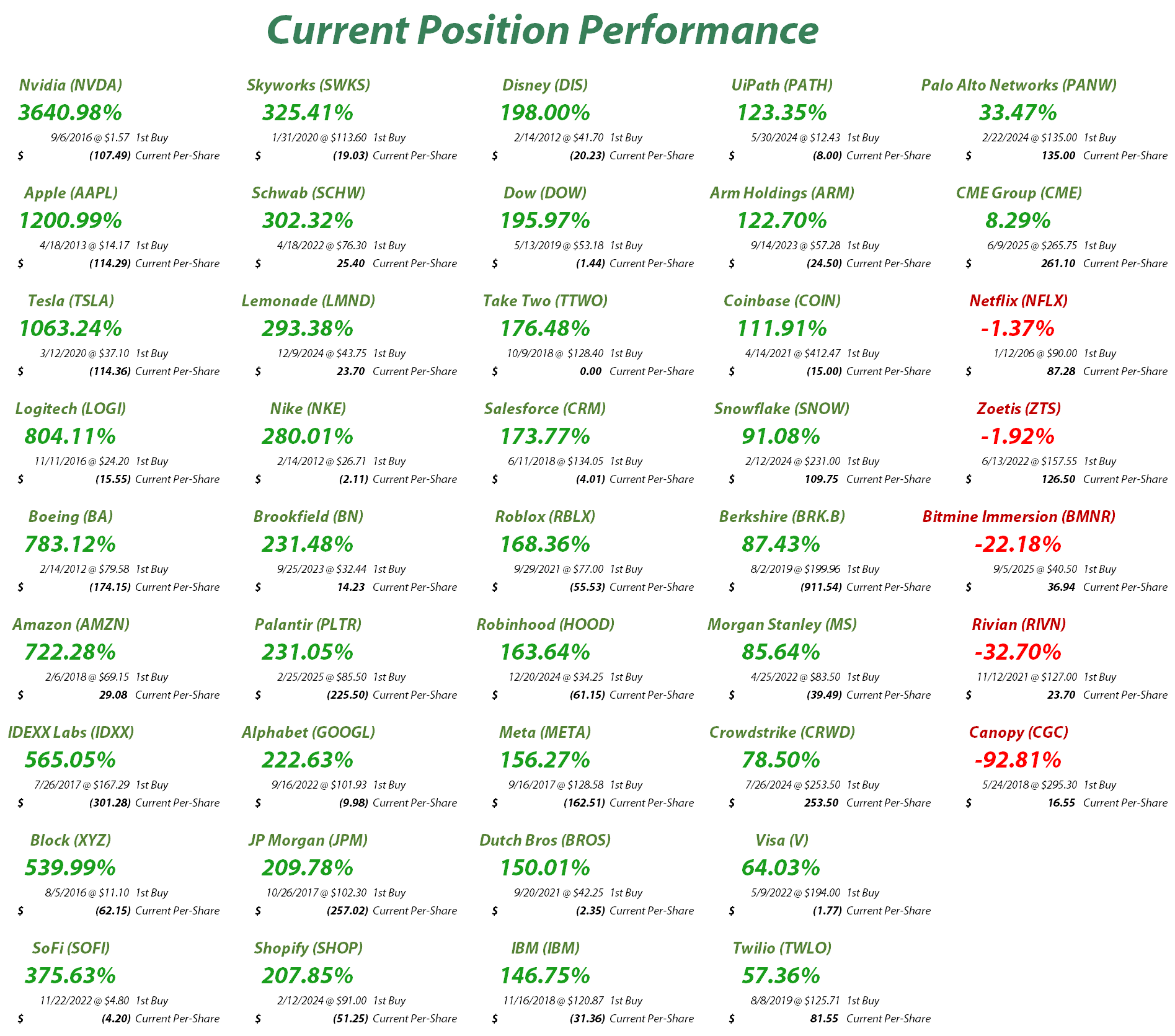The height and width of the screenshot is (1036, 1175).
Task: Click Netflix's -1.37% loss figure
Action: (1018, 328)
